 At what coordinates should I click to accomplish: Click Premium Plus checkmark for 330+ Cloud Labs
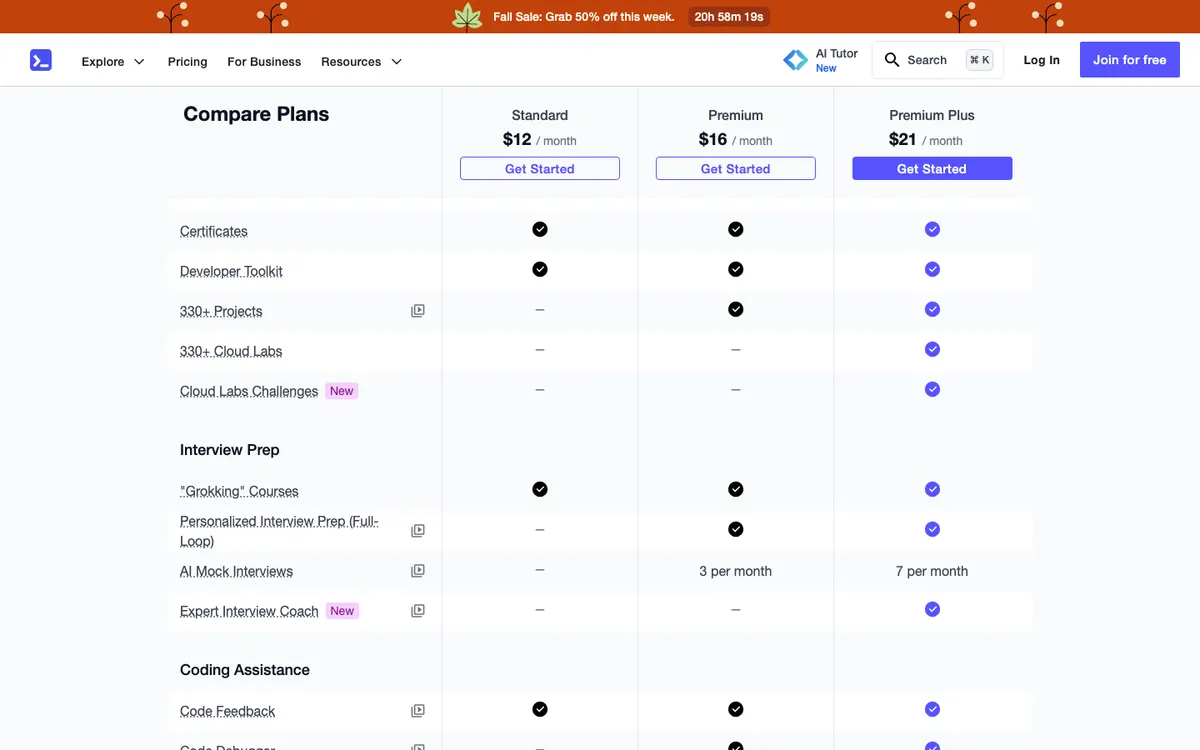tap(932, 349)
